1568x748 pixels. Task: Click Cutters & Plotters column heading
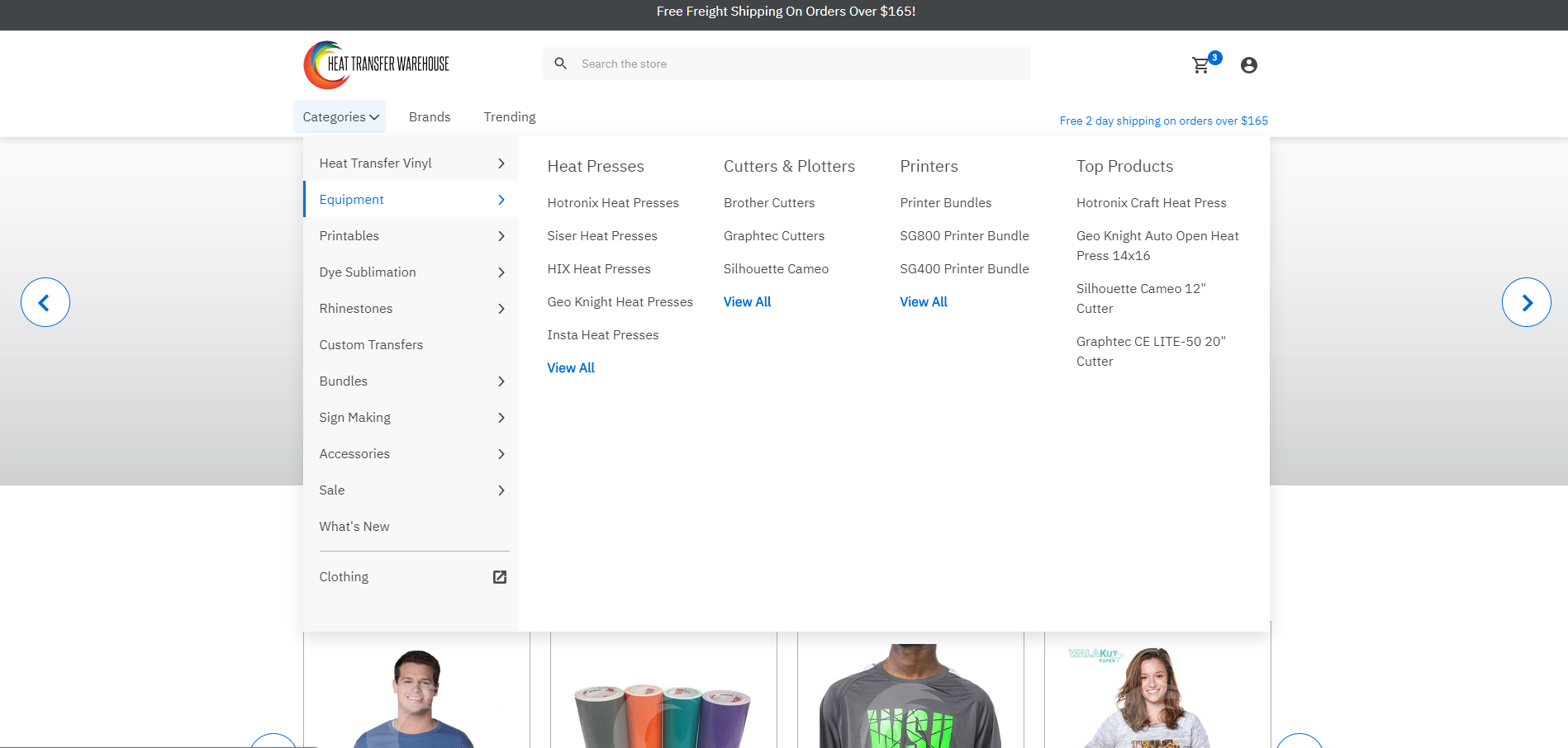tap(789, 166)
